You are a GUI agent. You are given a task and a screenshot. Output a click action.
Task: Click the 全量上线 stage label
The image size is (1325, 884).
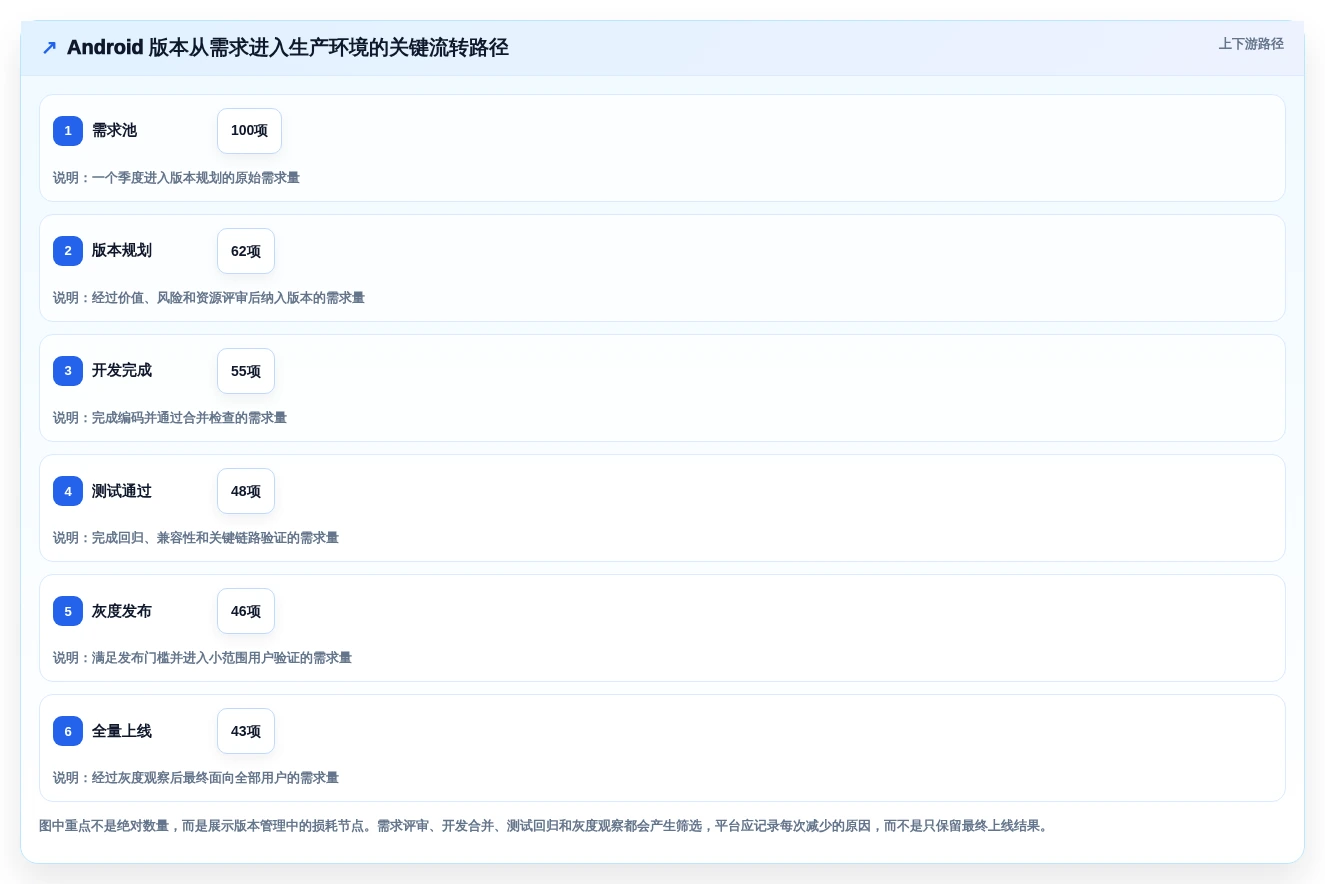pos(122,731)
